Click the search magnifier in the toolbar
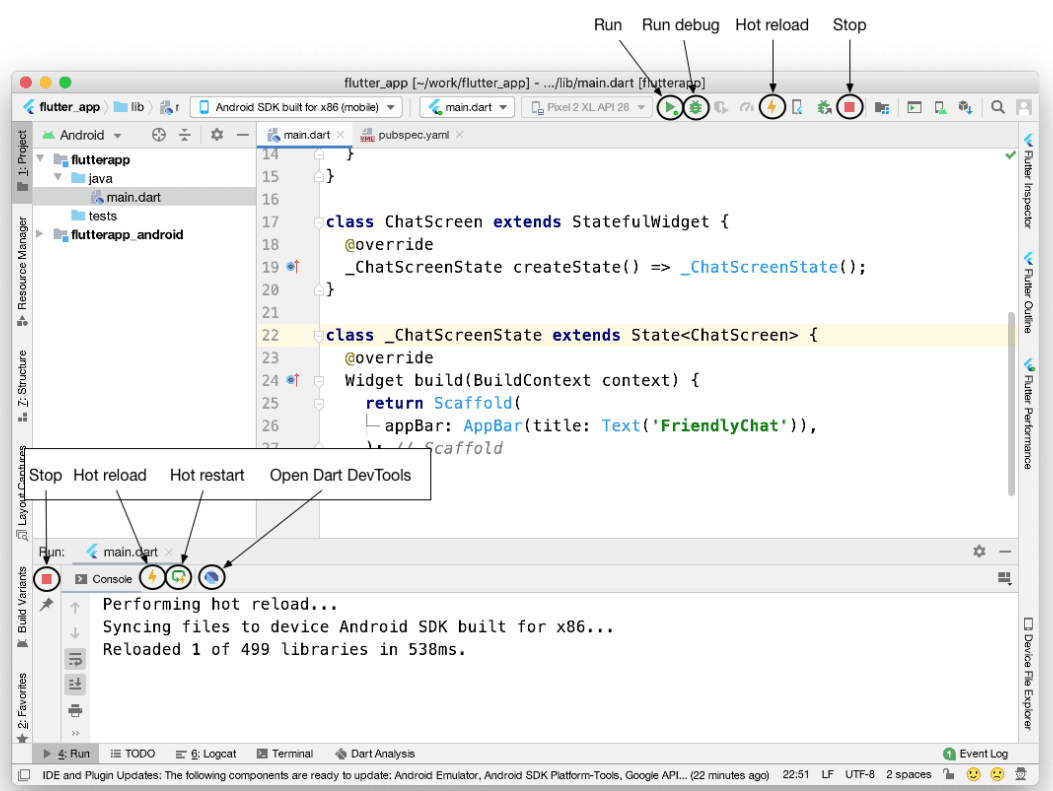Viewport: 1053px width, 791px height. tap(996, 106)
